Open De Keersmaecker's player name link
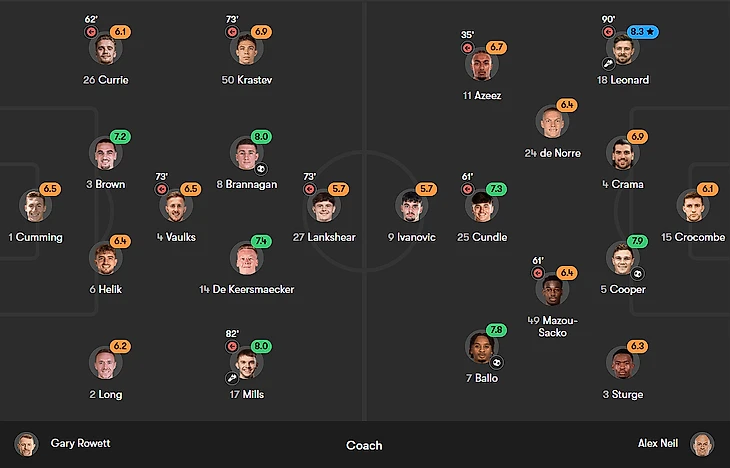 (246, 289)
